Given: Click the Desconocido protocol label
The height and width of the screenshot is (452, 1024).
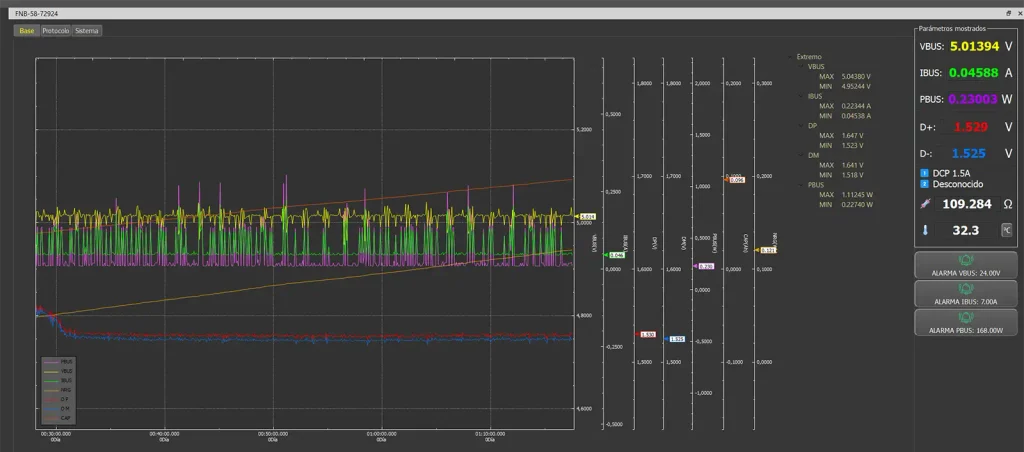Looking at the screenshot, I should 957,184.
